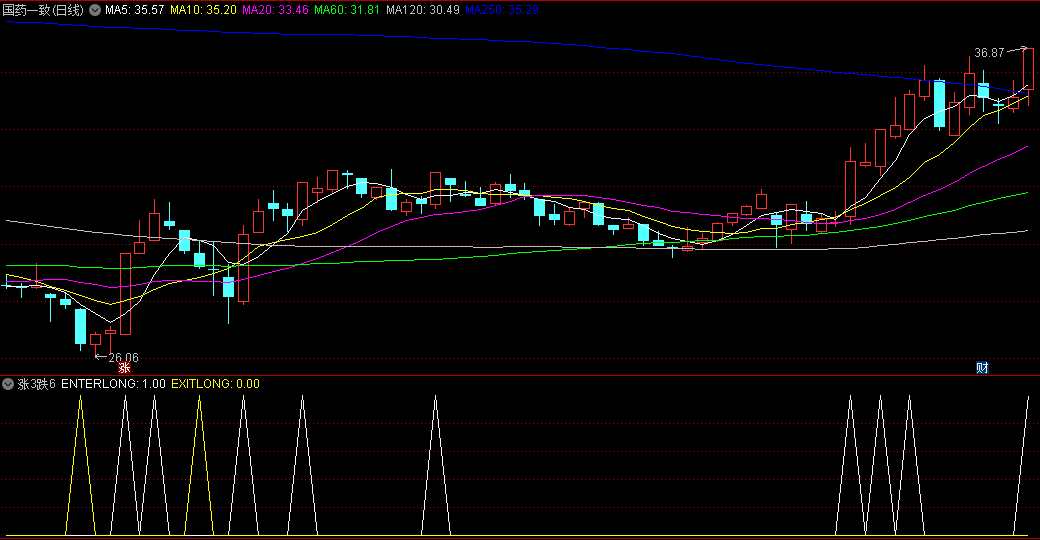Select the MA60: 31.81 label
The height and width of the screenshot is (540, 1040).
coord(347,10)
